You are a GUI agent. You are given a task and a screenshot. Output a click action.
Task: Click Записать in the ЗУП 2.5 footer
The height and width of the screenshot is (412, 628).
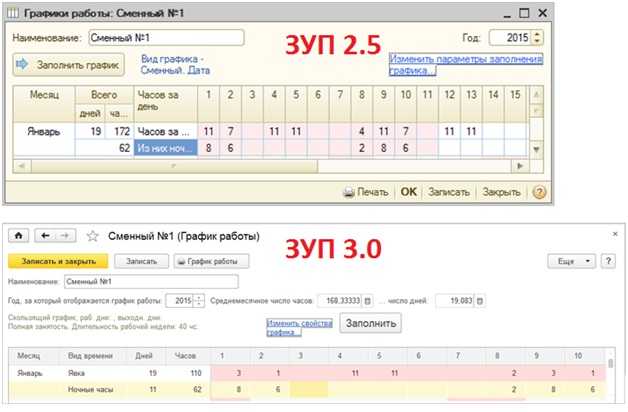pos(449,192)
